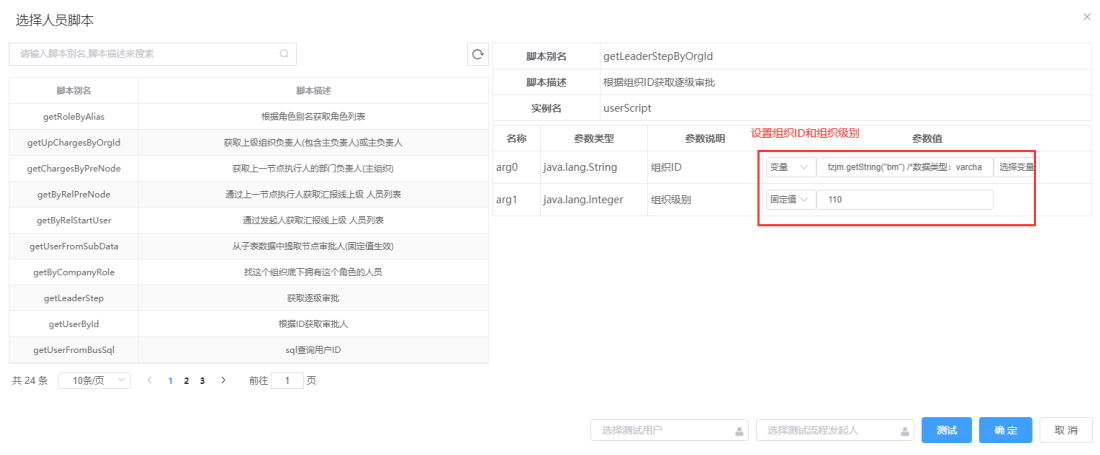This screenshot has width=1100, height=455.
Task: Click the user icon in 选择测试流程发起人 field
Action: (x=905, y=430)
